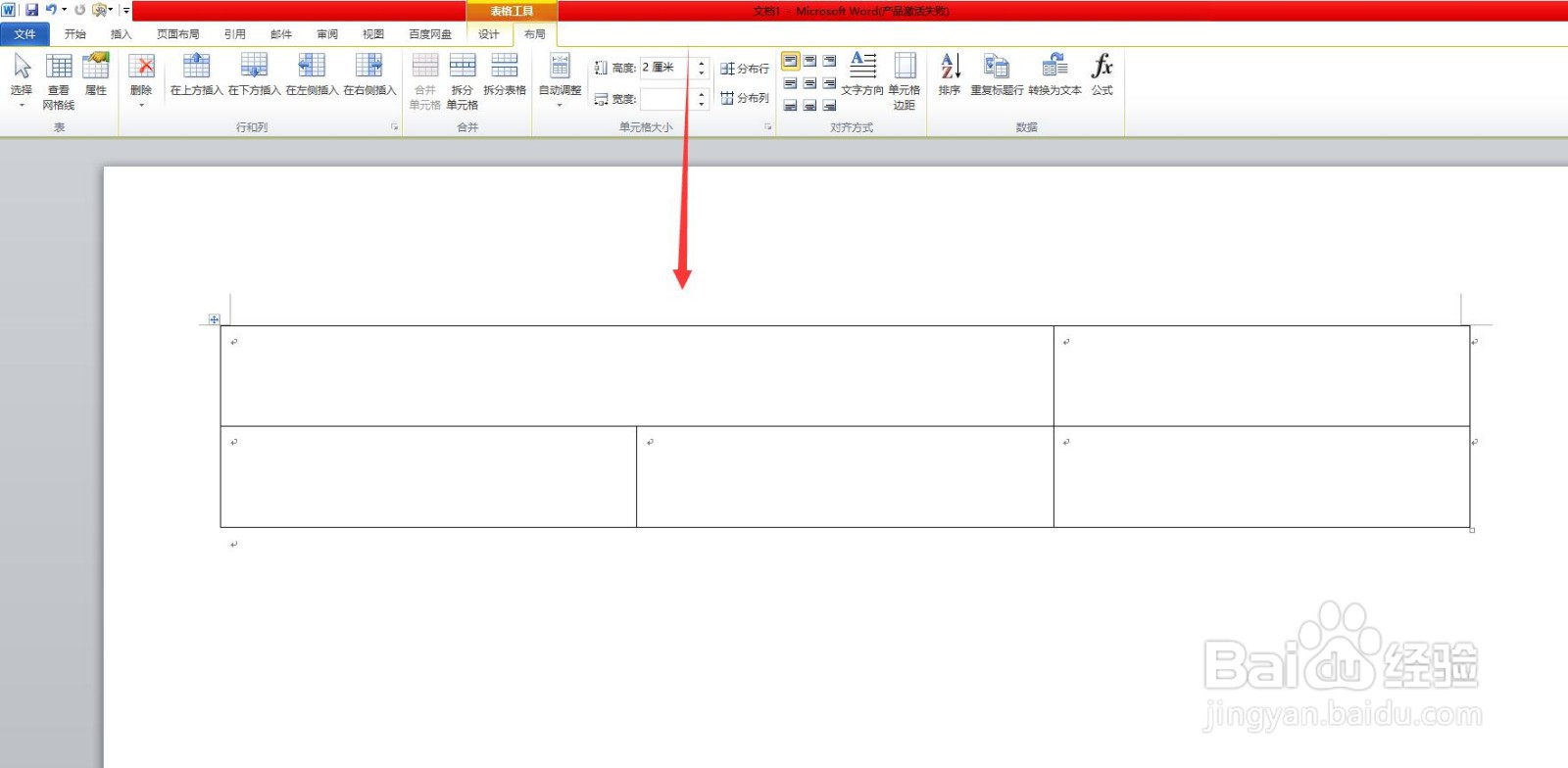Switch to the 邮件 (Mailings) tab
Viewport: 1568px width, 768px height.
click(281, 34)
